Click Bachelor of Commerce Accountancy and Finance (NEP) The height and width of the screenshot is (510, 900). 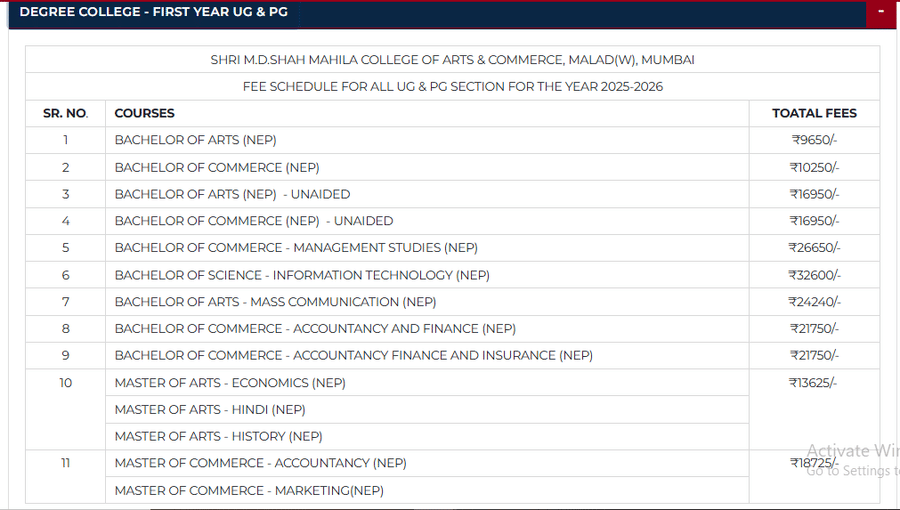tap(315, 329)
